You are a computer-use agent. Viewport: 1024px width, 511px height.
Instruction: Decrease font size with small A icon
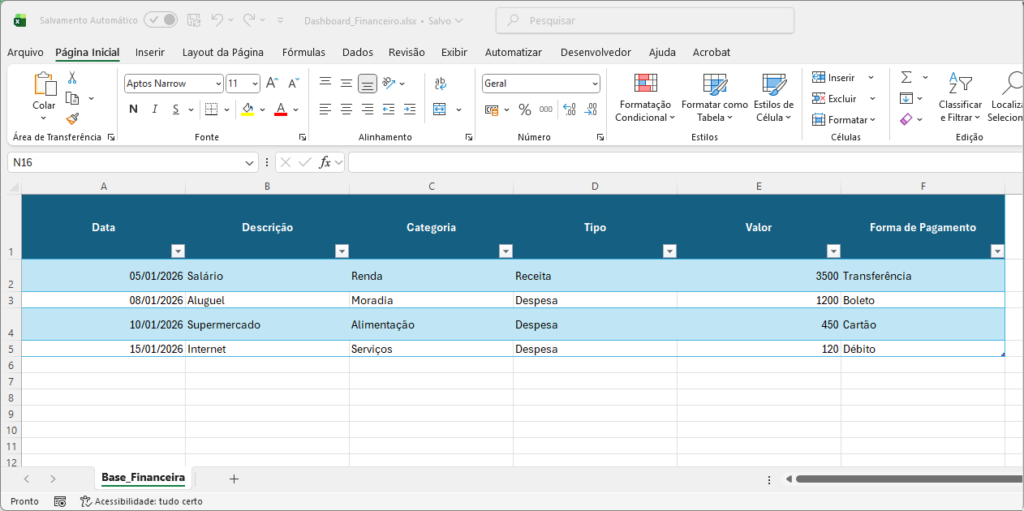(294, 84)
